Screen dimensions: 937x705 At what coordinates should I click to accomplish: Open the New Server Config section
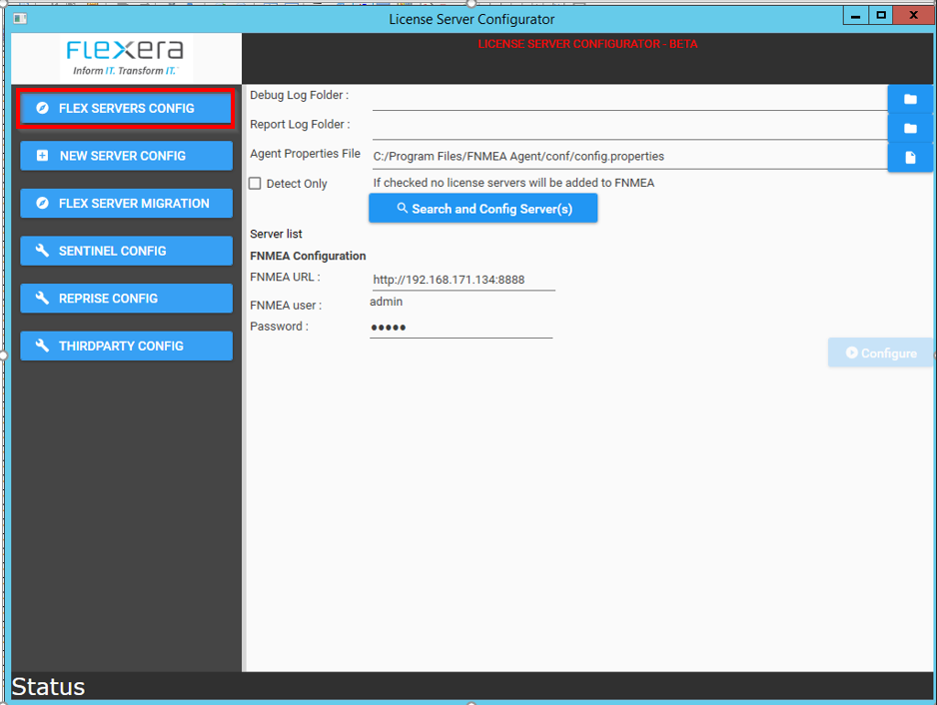pos(126,156)
